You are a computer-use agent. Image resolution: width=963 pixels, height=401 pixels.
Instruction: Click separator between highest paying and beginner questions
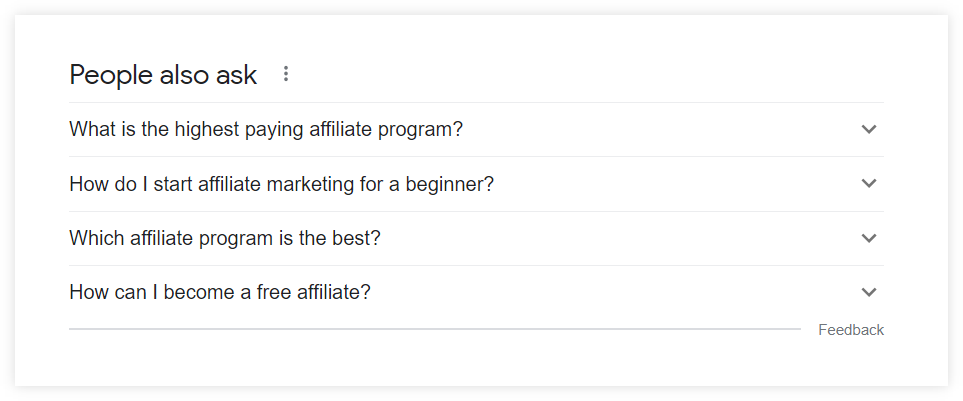click(x=476, y=156)
